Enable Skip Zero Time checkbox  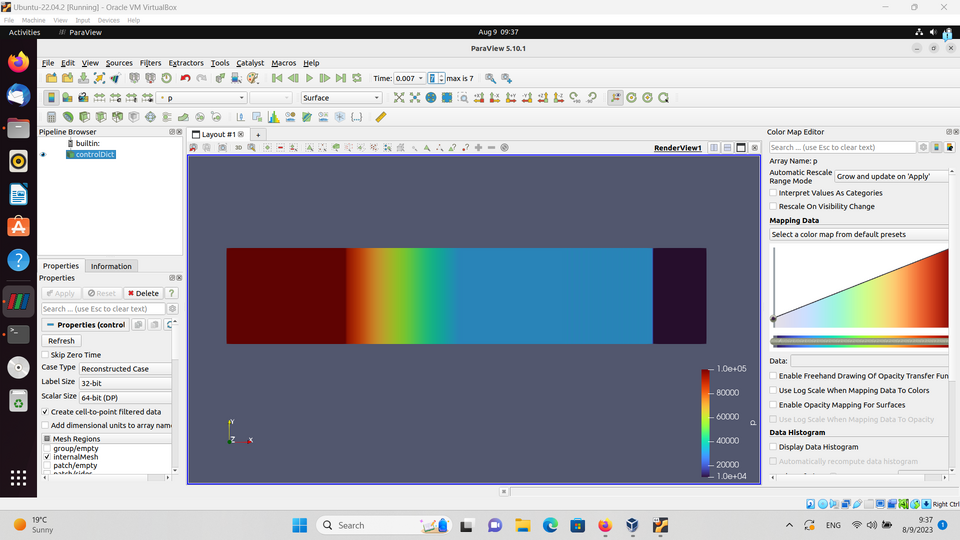[45, 355]
